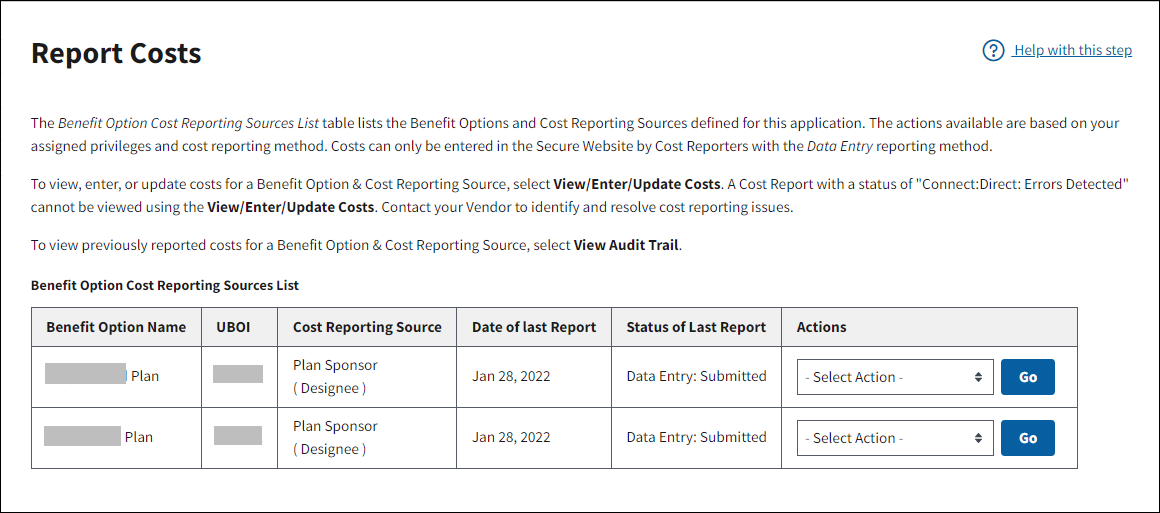Click the "Benefit Option Cost Reporting Sources List" table title
Image resolution: width=1160 pixels, height=513 pixels.
coord(165,285)
